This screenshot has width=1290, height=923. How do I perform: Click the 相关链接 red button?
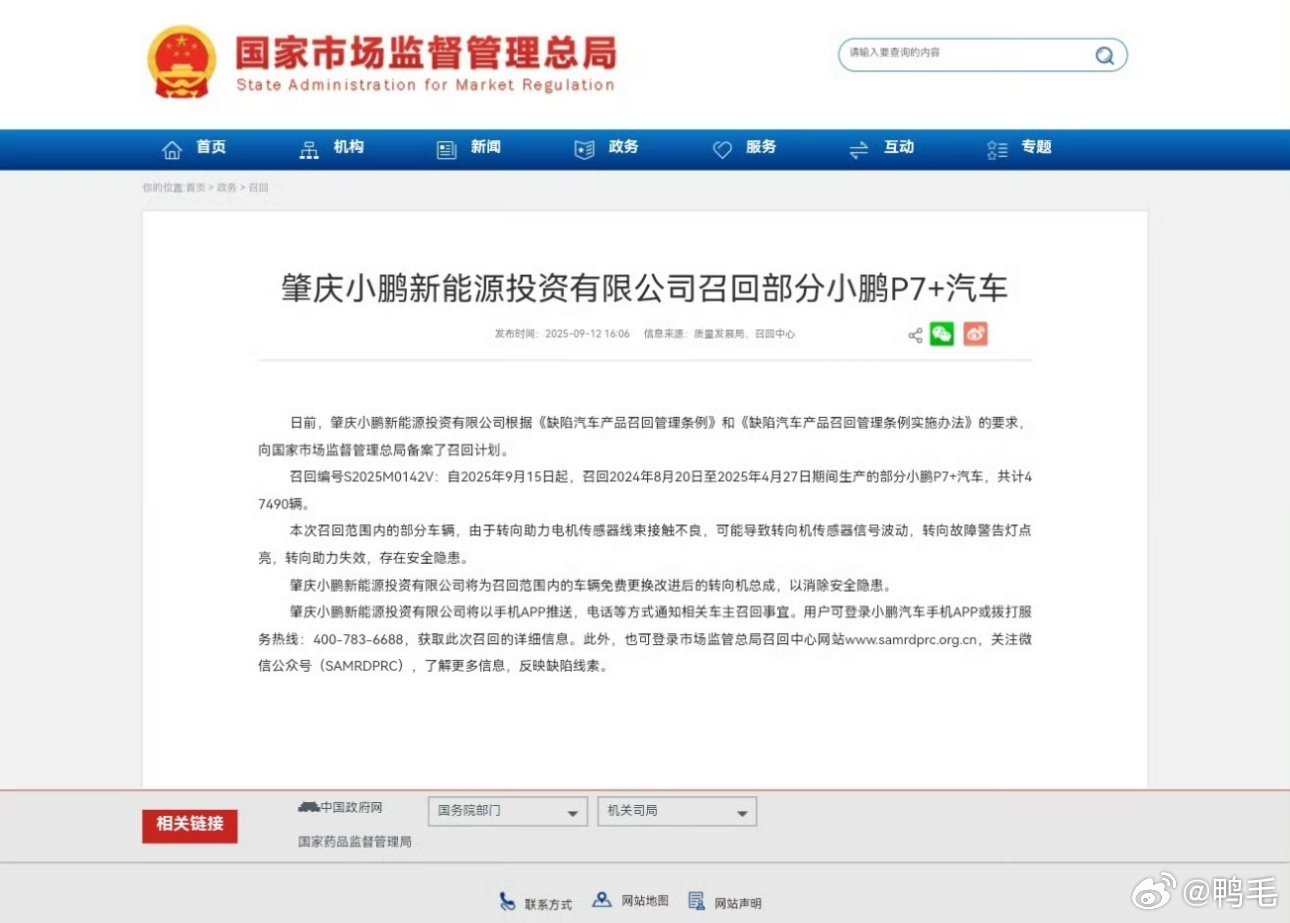(x=190, y=825)
